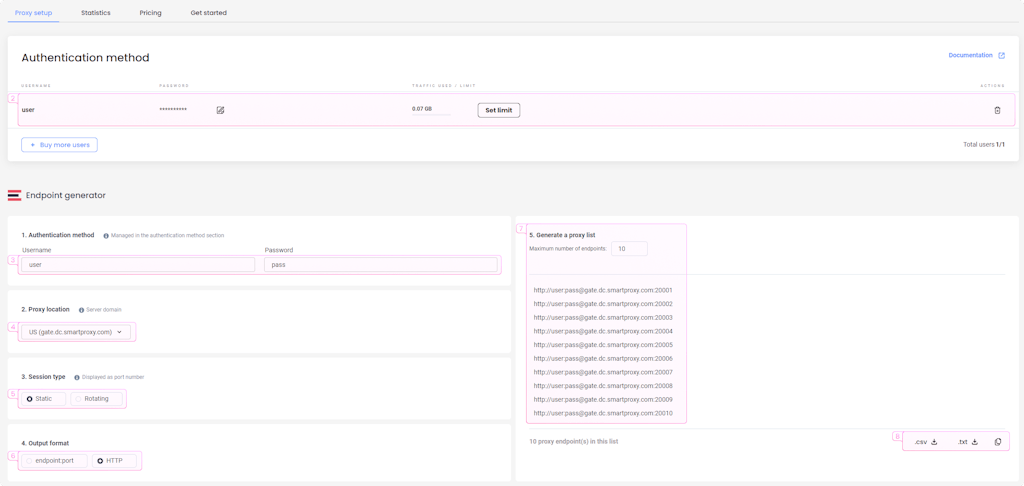Download the proxy list as .csv
1024x486 pixels.
[x=926, y=442]
